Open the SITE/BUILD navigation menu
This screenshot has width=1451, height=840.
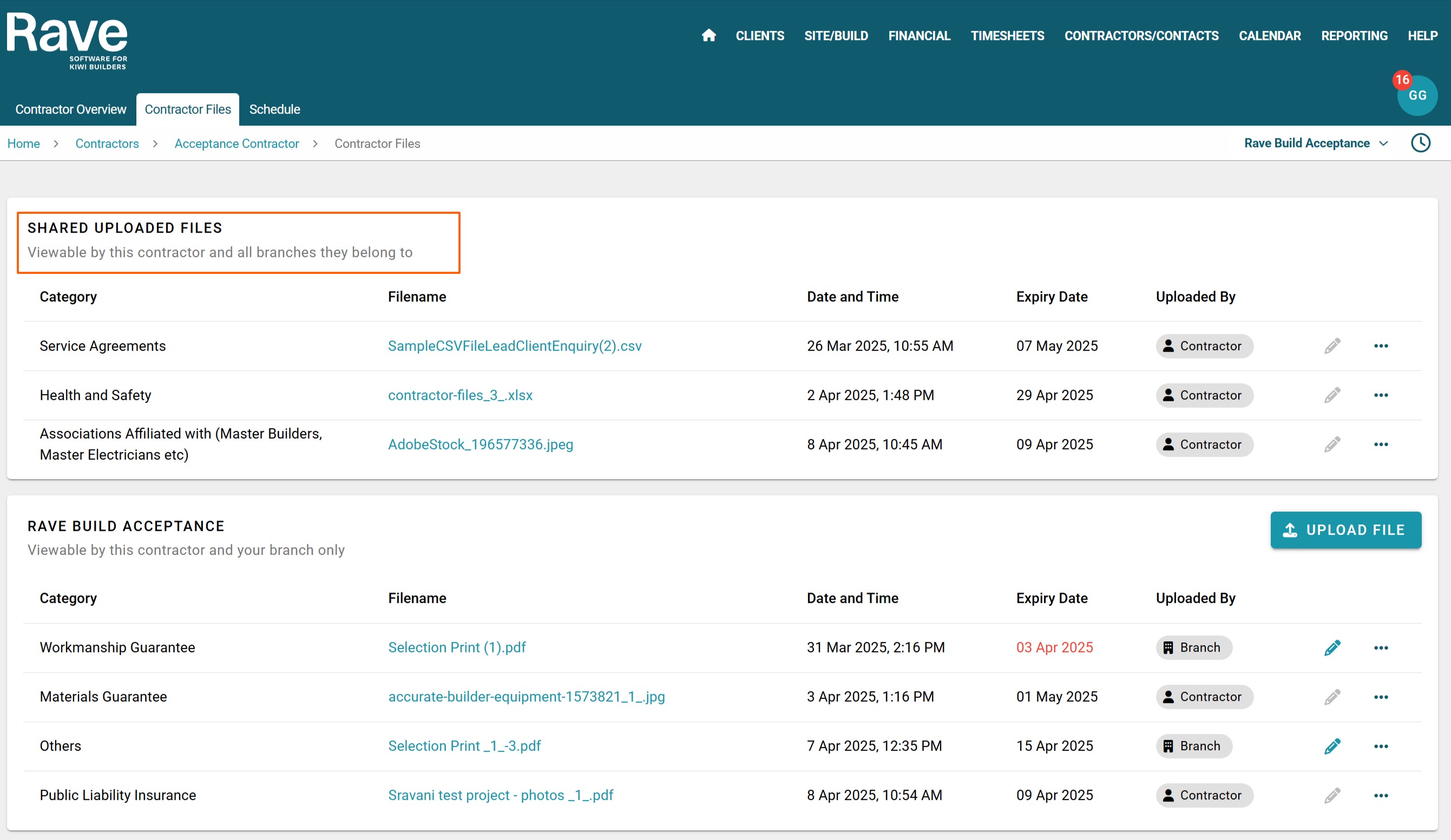coord(836,36)
